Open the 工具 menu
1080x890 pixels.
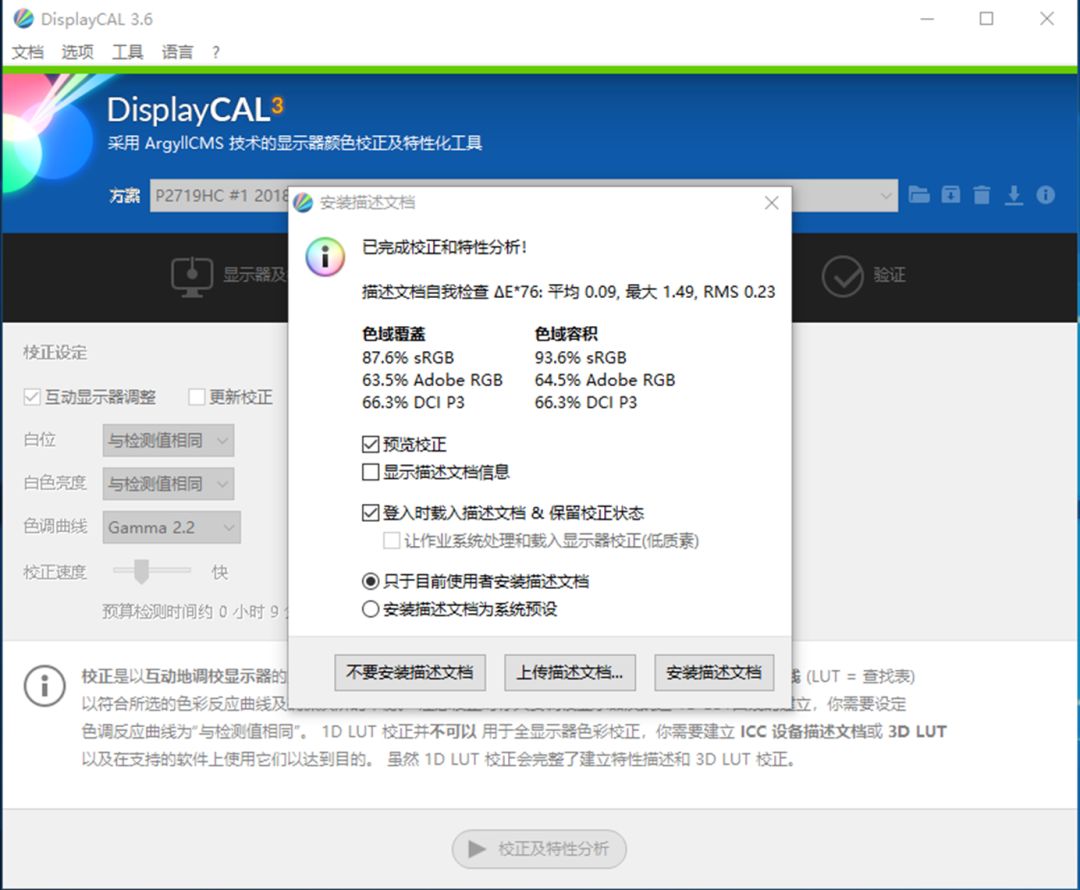[127, 52]
